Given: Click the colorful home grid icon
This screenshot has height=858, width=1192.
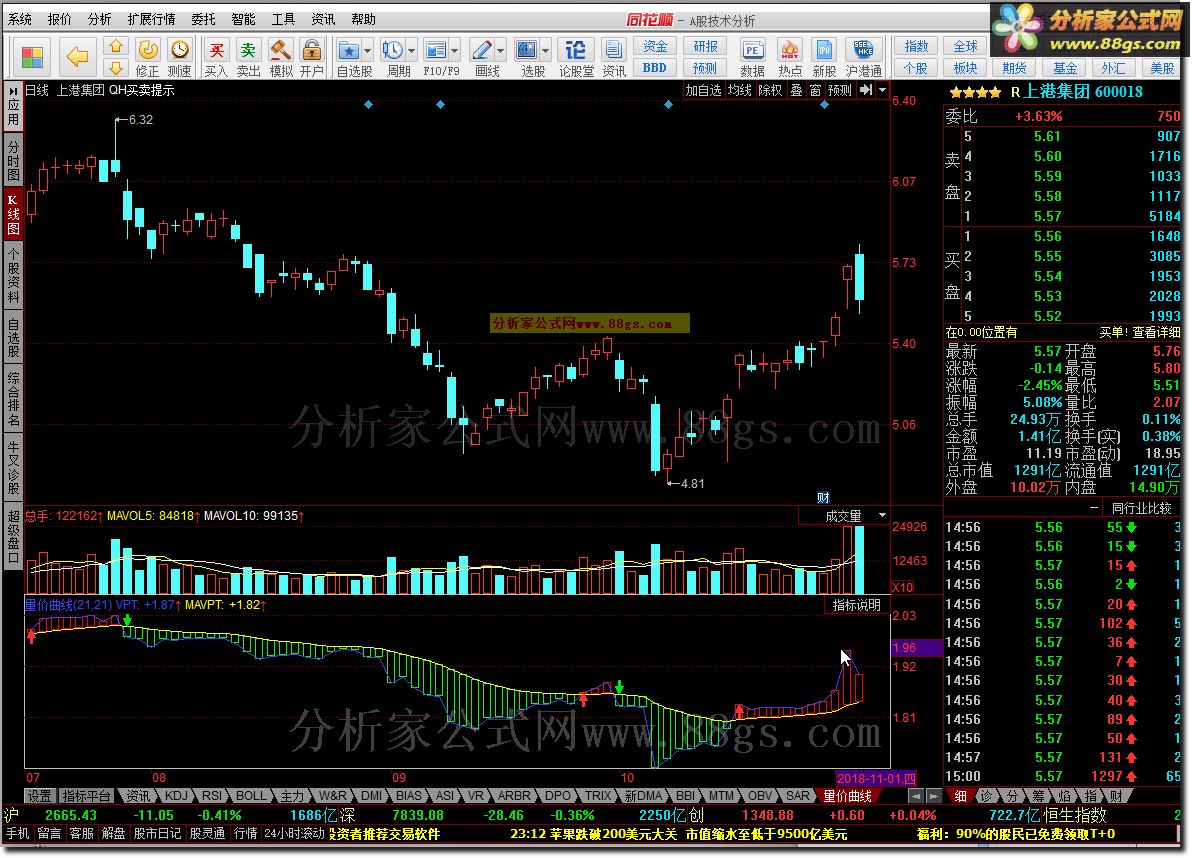Looking at the screenshot, I should coord(33,57).
